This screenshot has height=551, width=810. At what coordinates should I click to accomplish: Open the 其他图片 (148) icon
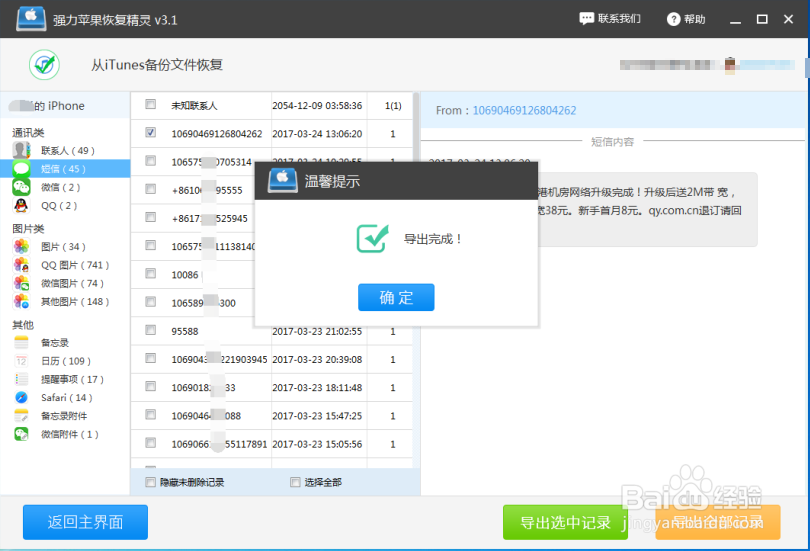point(21,302)
